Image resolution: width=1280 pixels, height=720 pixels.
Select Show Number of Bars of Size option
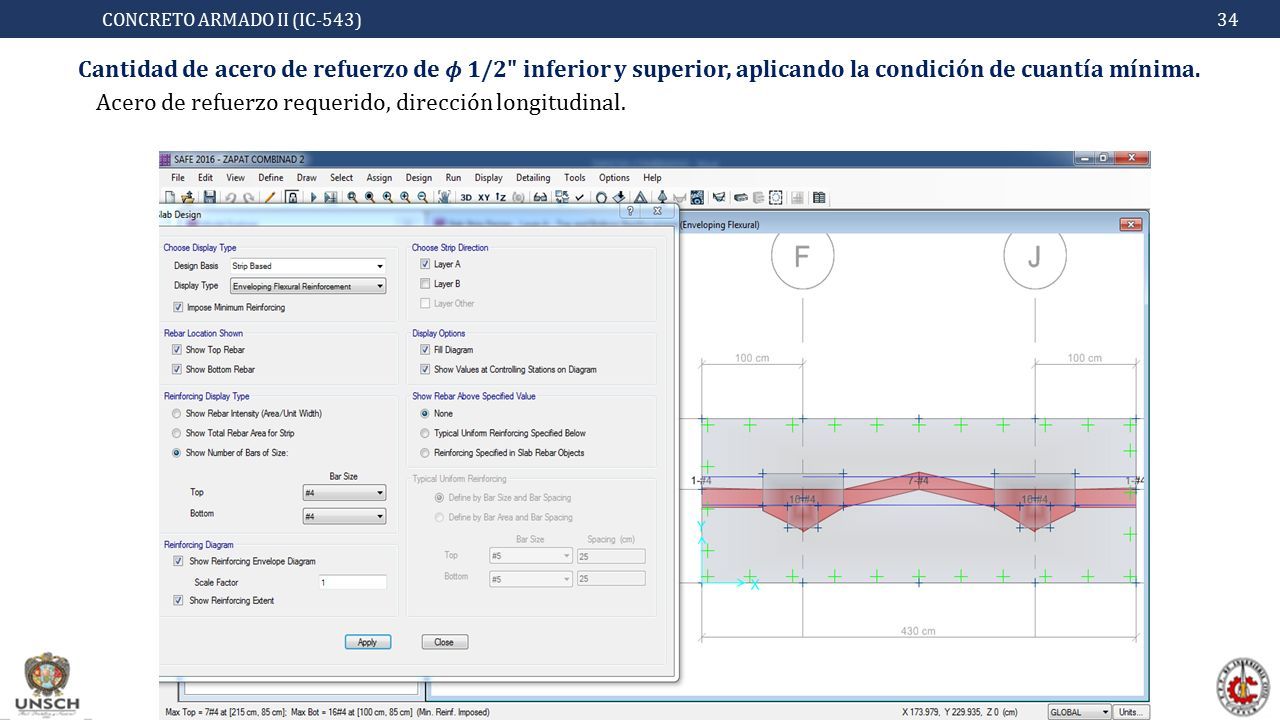pos(177,452)
